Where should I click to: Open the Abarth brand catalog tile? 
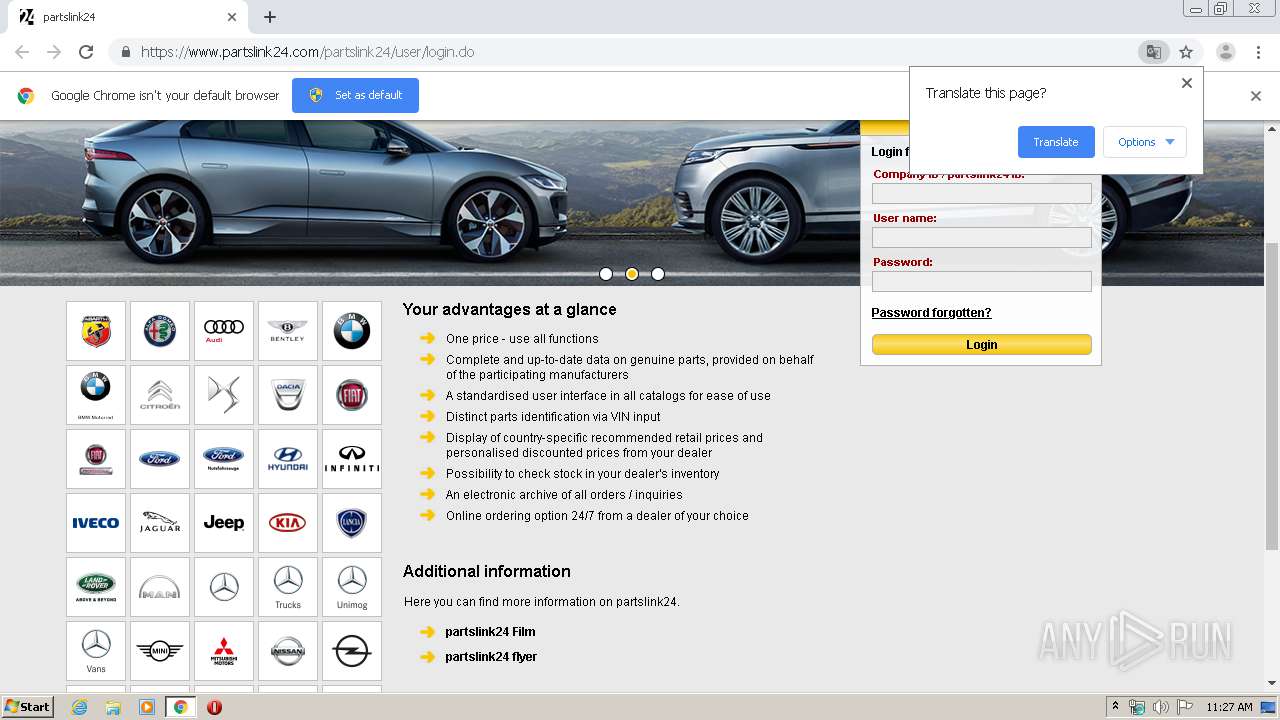(x=96, y=331)
